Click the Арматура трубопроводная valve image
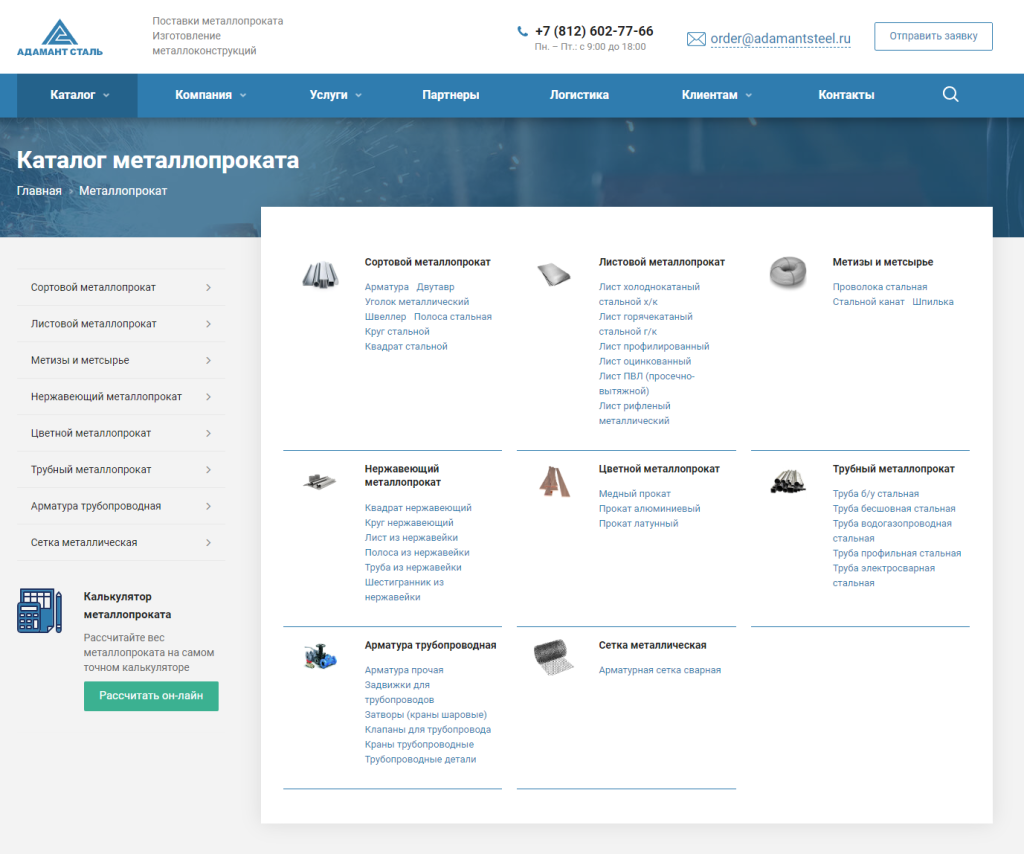The width and height of the screenshot is (1024, 854). pos(320,656)
